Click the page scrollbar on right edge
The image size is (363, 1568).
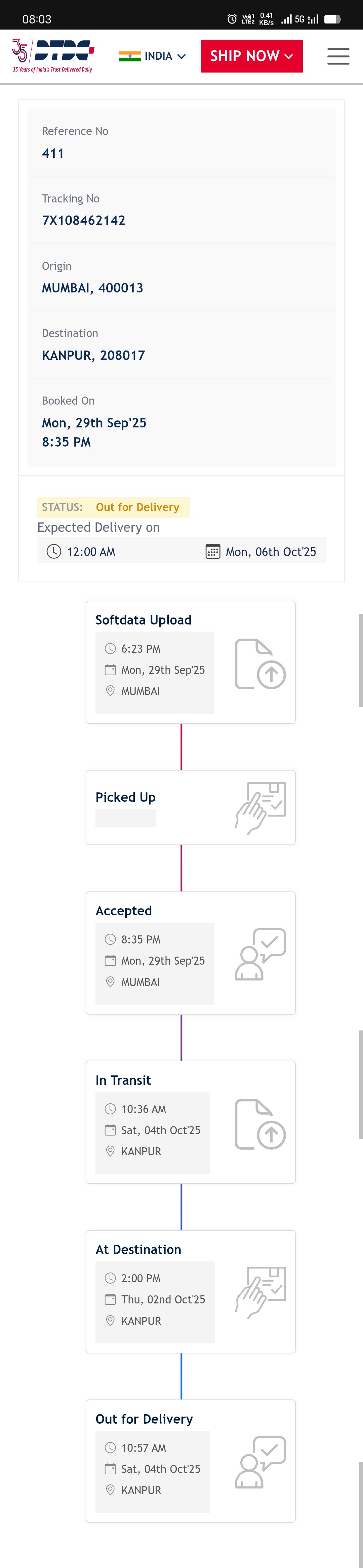pos(361,660)
